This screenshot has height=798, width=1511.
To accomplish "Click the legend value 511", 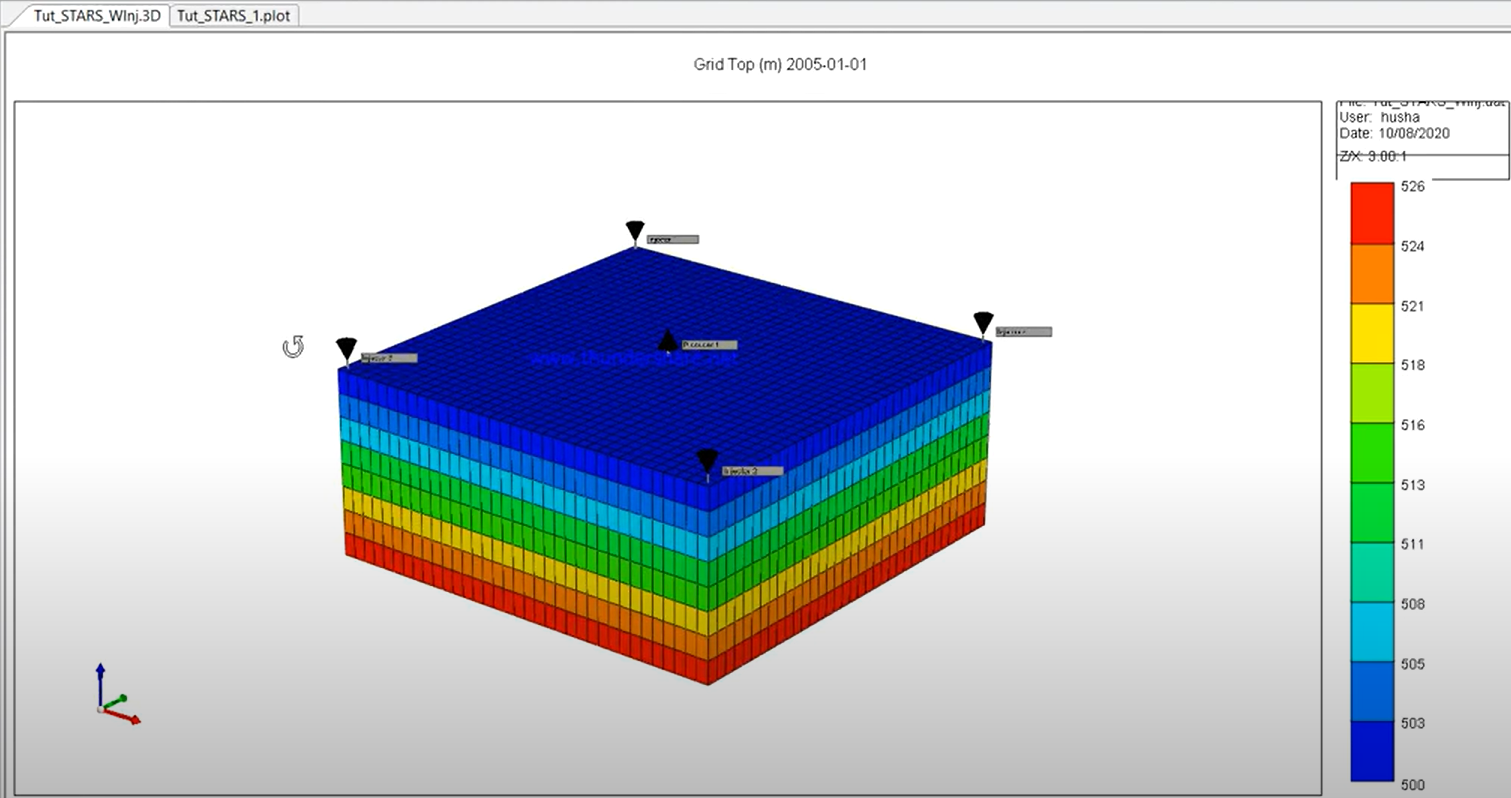I will [1412, 545].
